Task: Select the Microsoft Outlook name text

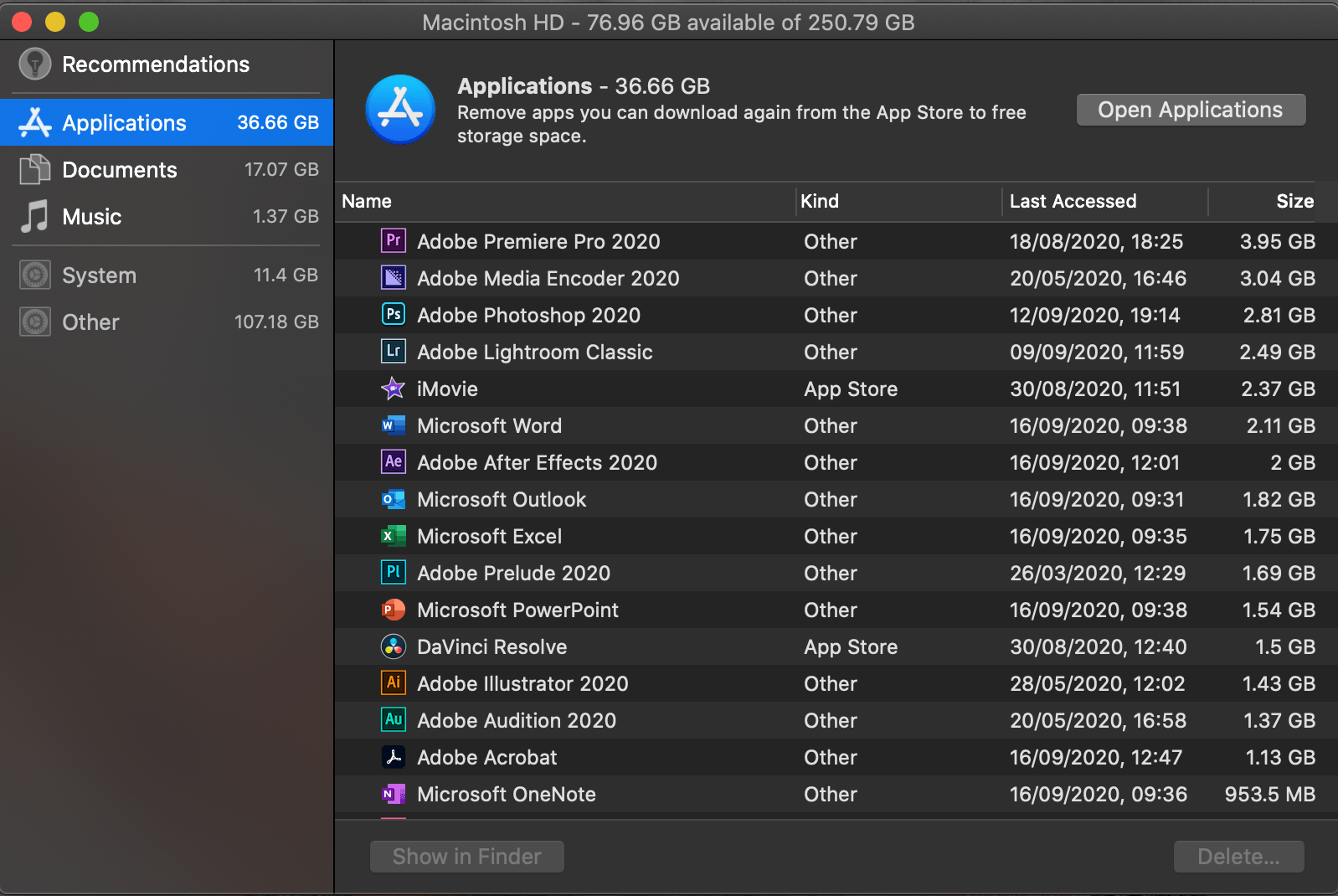Action: point(502,499)
